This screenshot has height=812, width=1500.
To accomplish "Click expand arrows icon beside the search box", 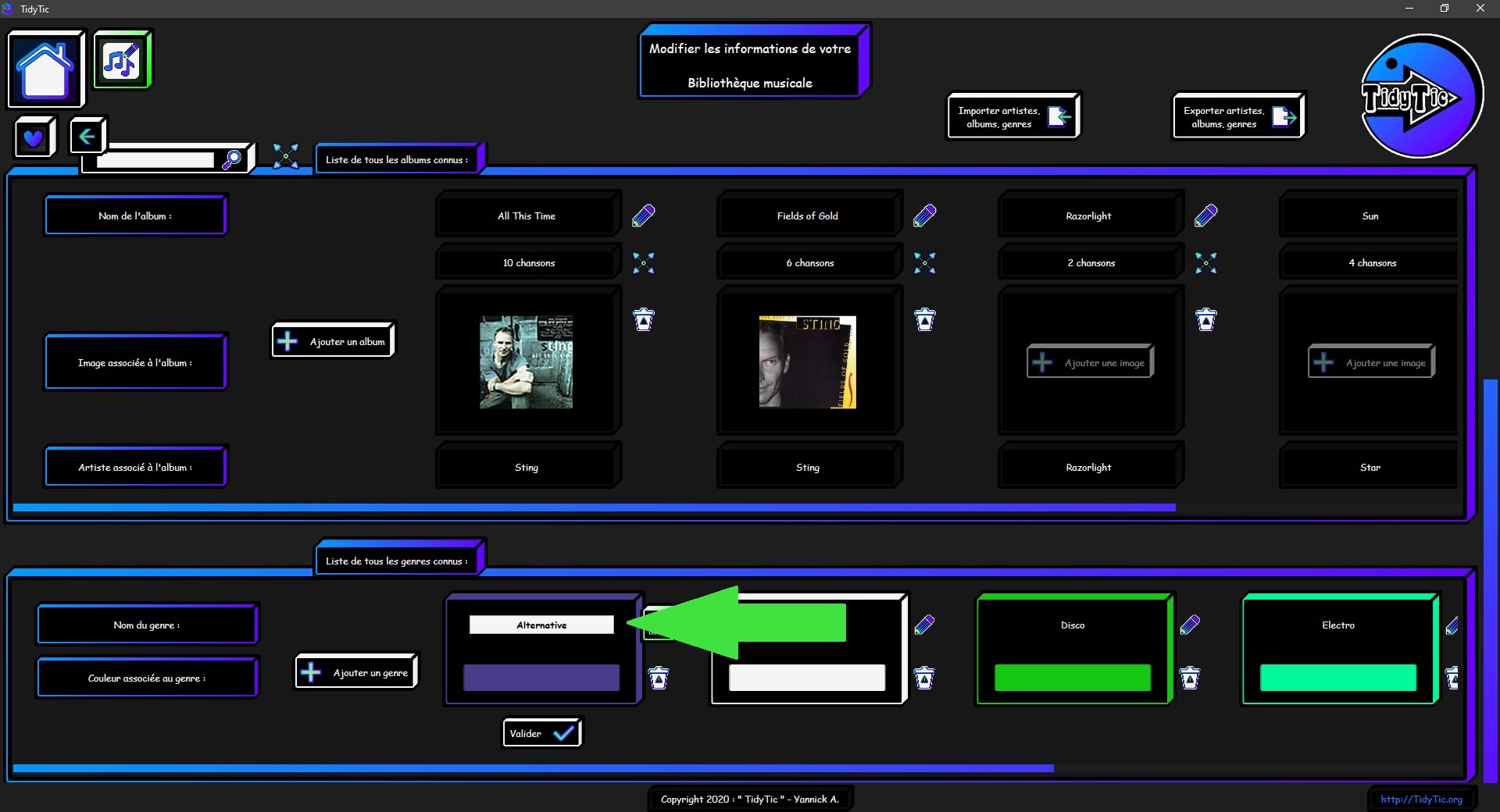I will 286,156.
